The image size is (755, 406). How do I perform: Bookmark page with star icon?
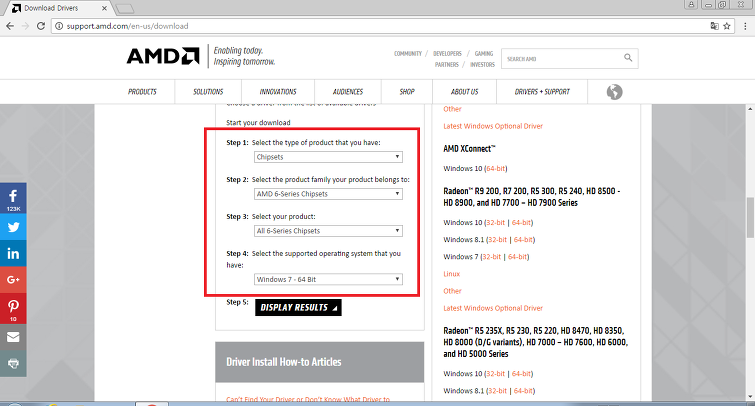(727, 26)
